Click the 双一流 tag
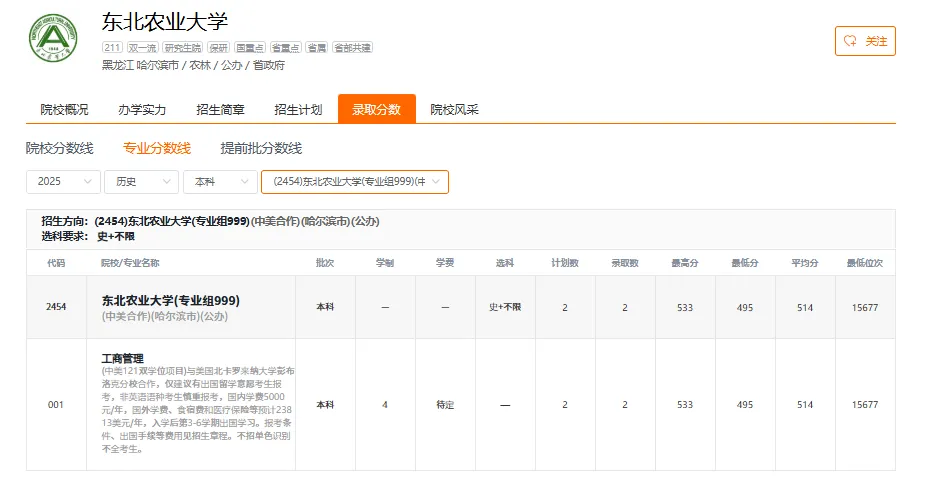 coord(142,47)
